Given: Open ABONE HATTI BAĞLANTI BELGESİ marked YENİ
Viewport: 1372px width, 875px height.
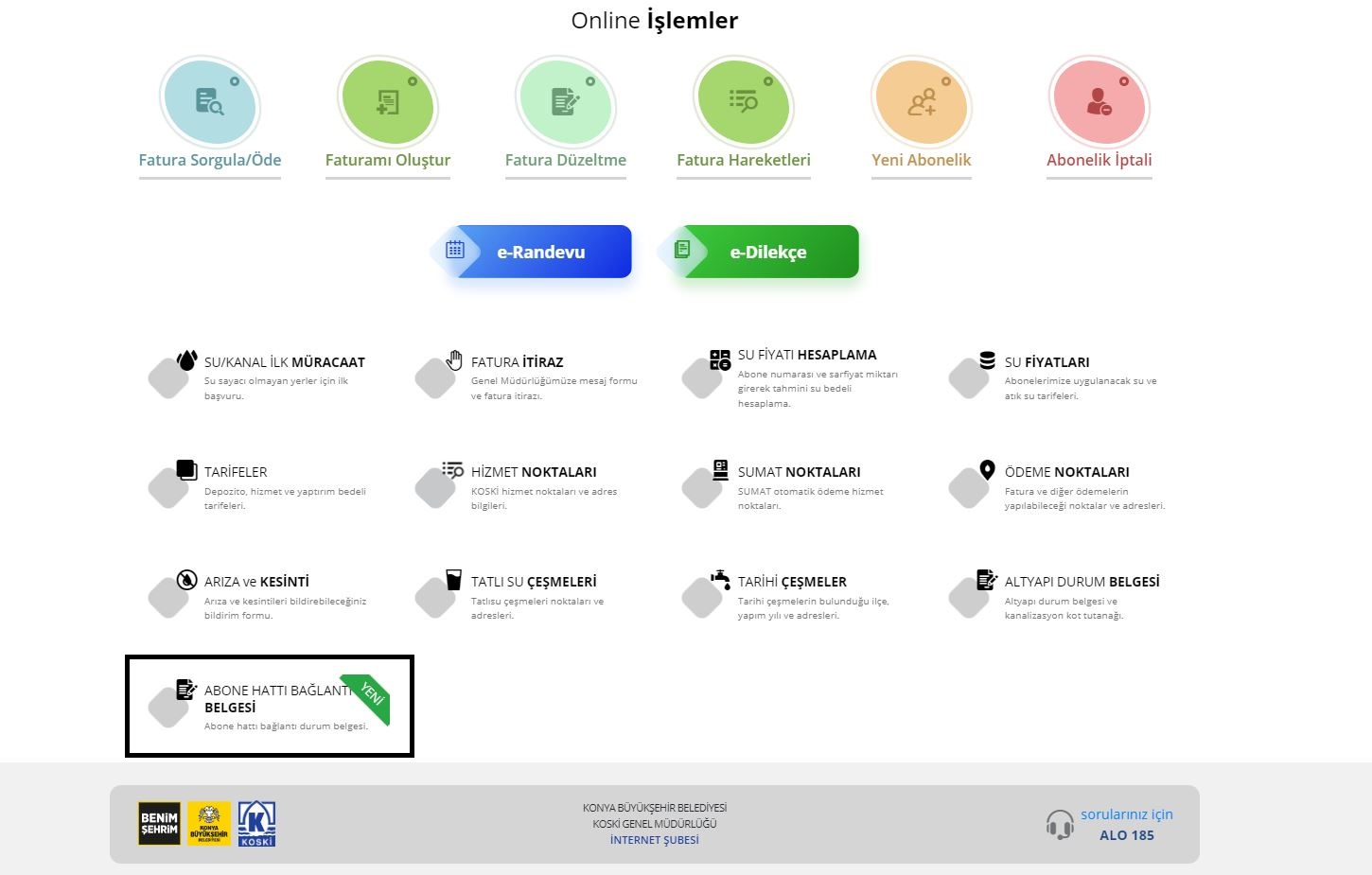Looking at the screenshot, I should 268,705.
